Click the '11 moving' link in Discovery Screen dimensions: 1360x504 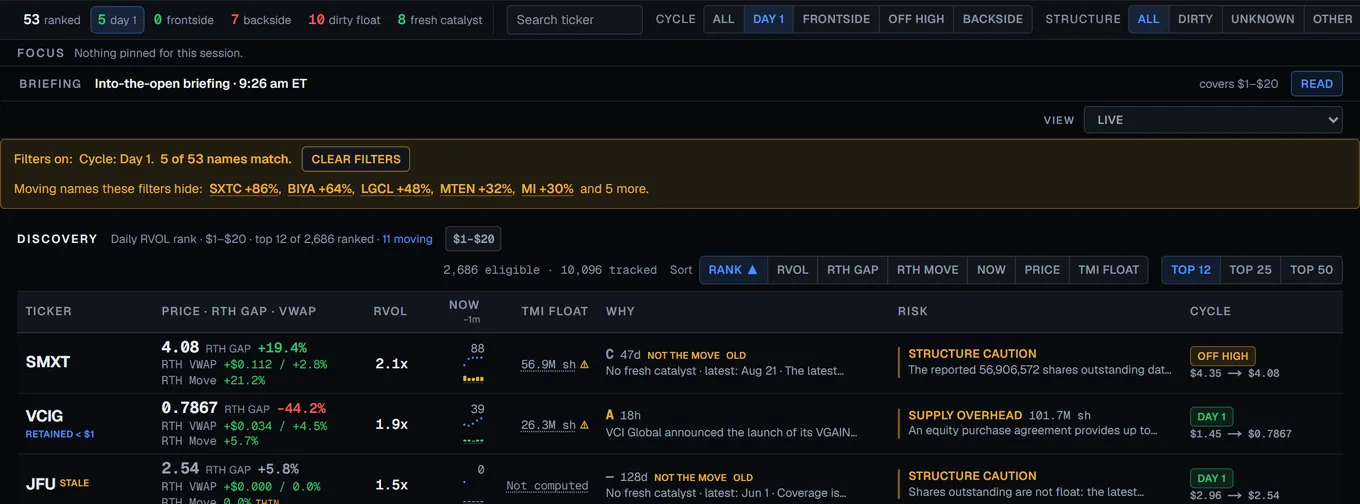tap(407, 239)
